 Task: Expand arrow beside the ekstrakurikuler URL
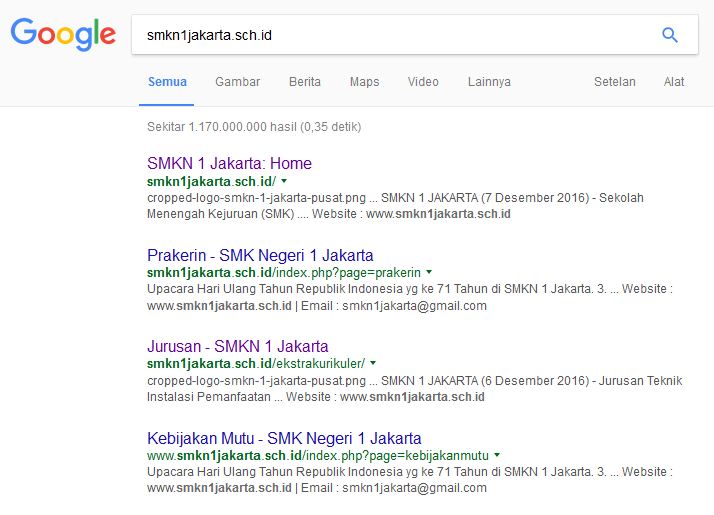(373, 363)
